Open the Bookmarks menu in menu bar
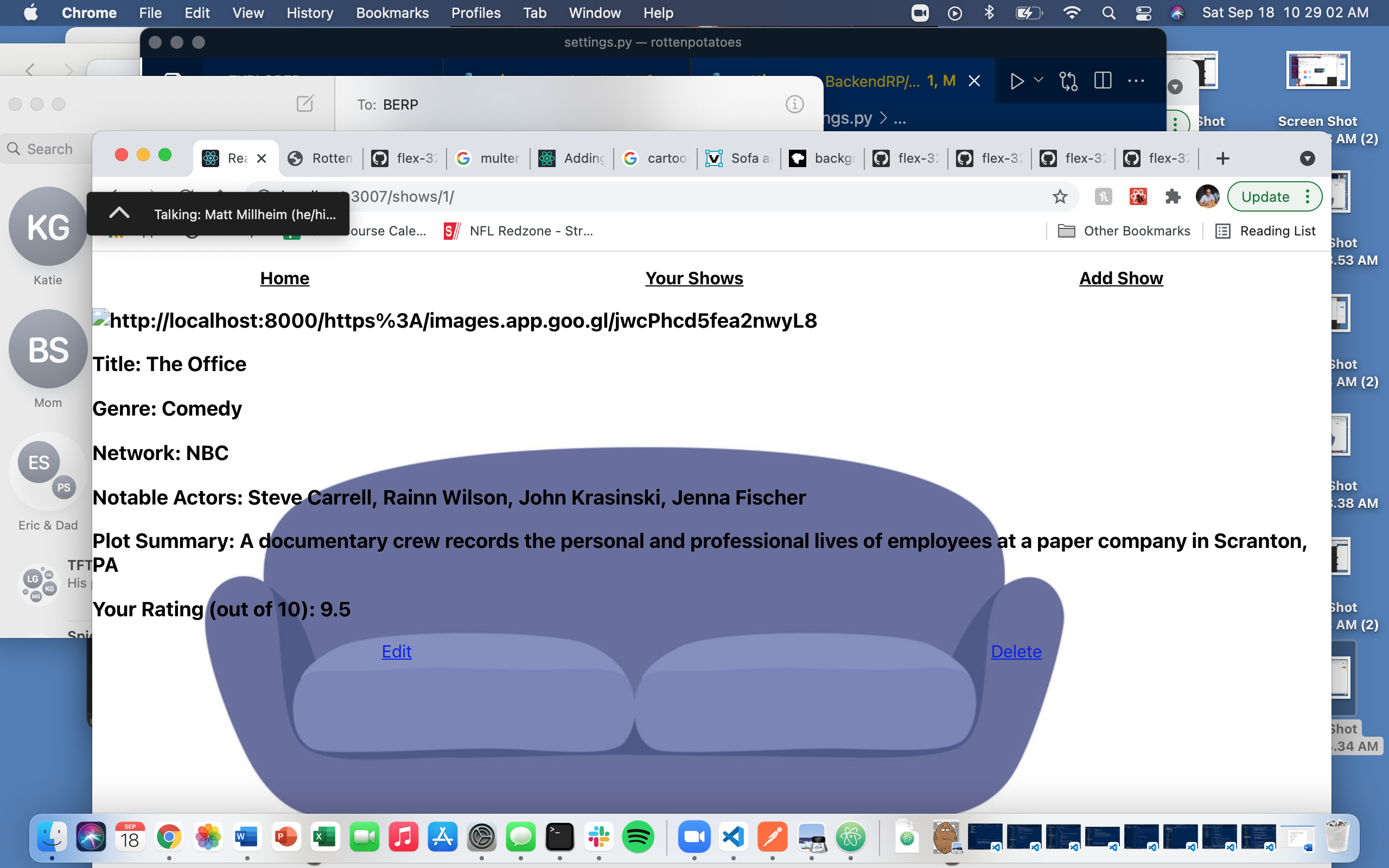This screenshot has width=1389, height=868. coord(392,12)
